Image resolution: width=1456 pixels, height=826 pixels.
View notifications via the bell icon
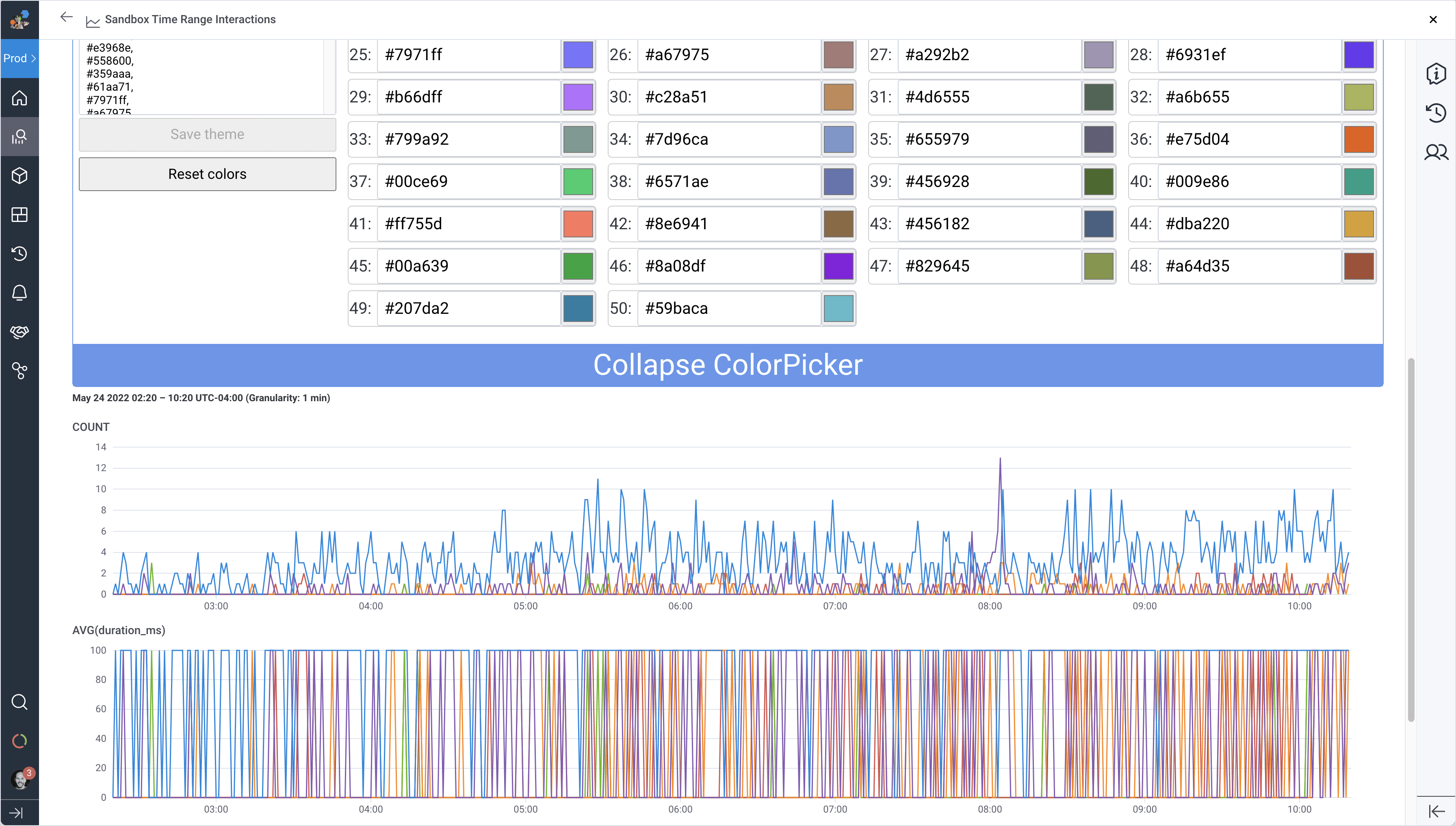click(19, 293)
